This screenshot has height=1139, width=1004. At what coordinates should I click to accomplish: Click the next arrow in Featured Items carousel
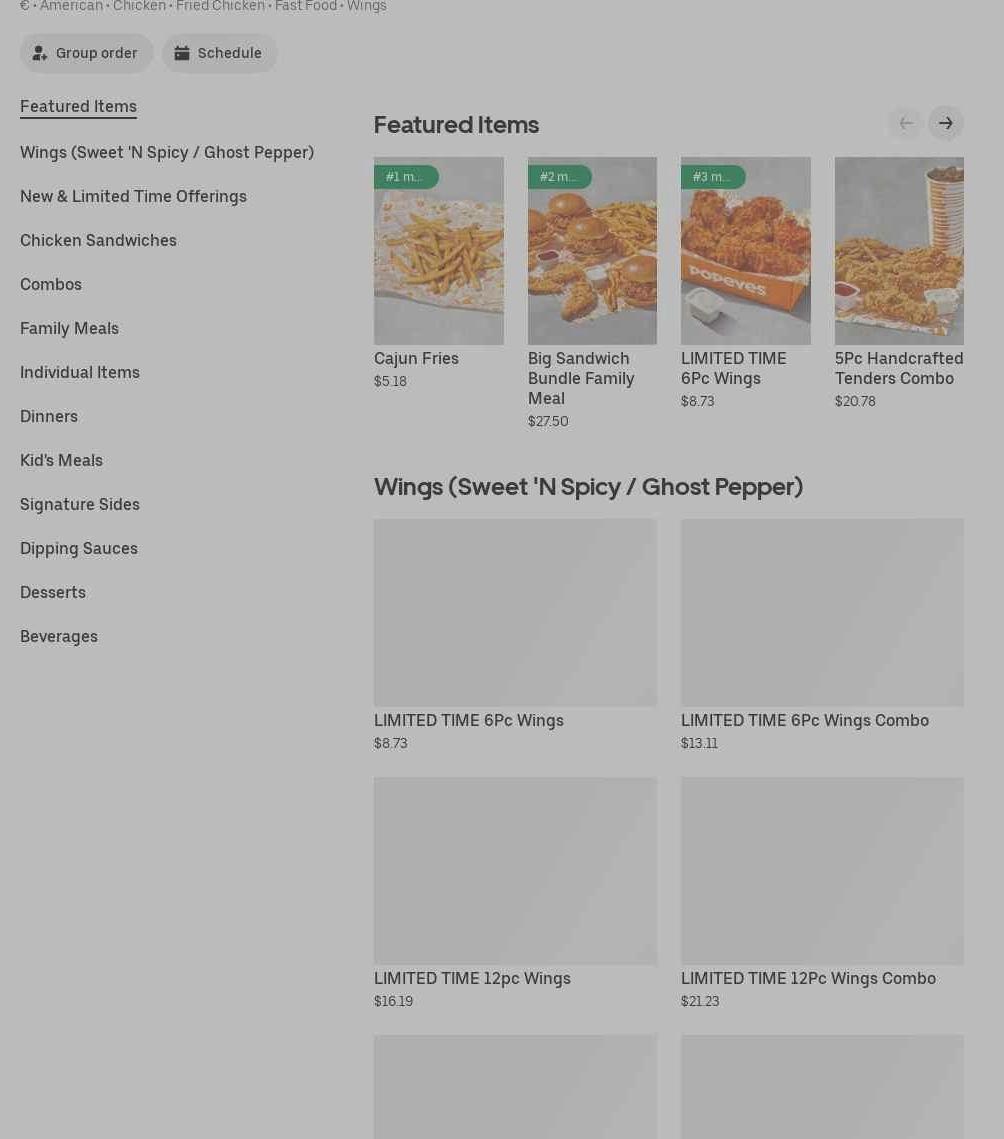(x=945, y=123)
